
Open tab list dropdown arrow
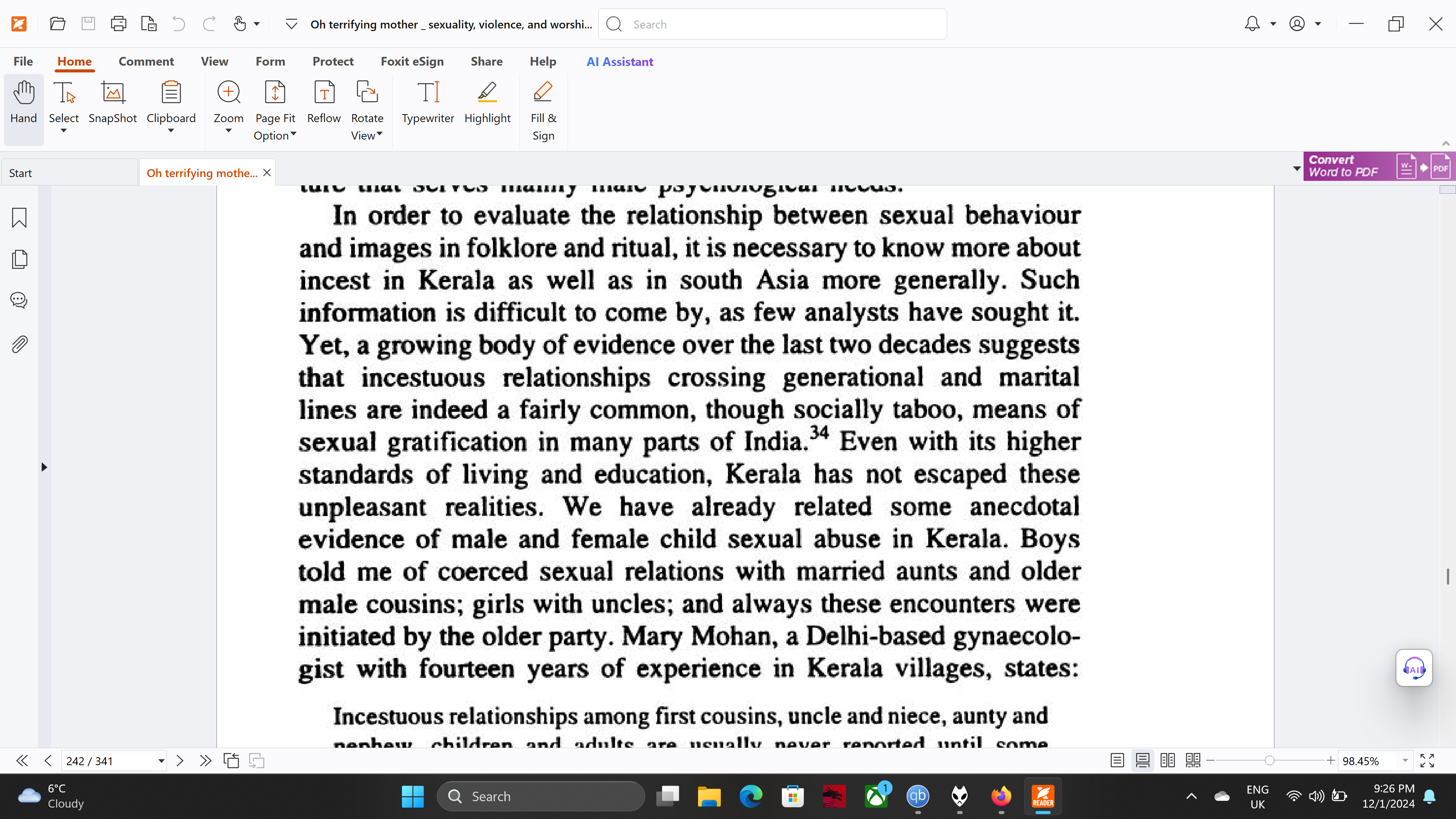coord(1297,168)
